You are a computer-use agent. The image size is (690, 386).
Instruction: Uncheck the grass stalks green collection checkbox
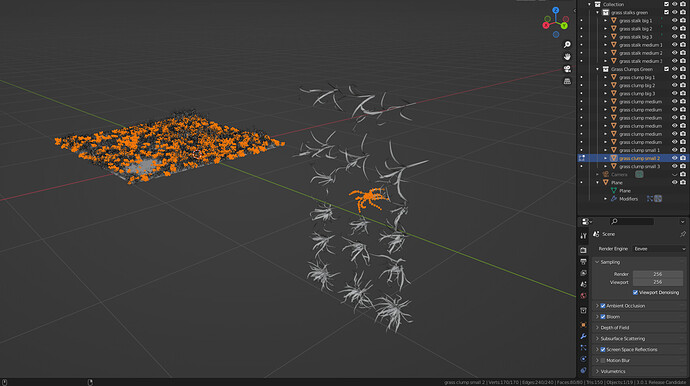666,12
